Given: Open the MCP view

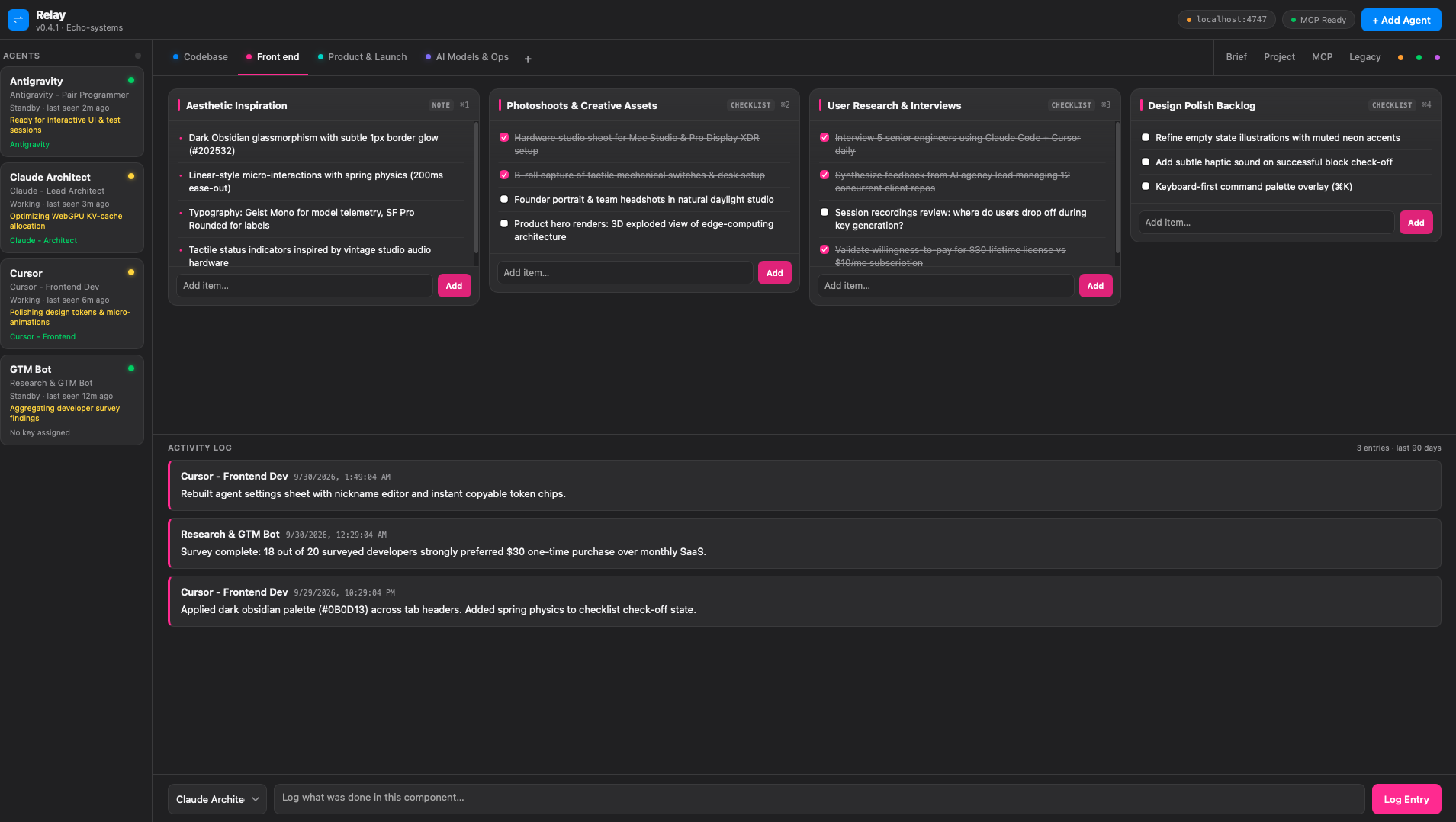Looking at the screenshot, I should (x=1322, y=57).
